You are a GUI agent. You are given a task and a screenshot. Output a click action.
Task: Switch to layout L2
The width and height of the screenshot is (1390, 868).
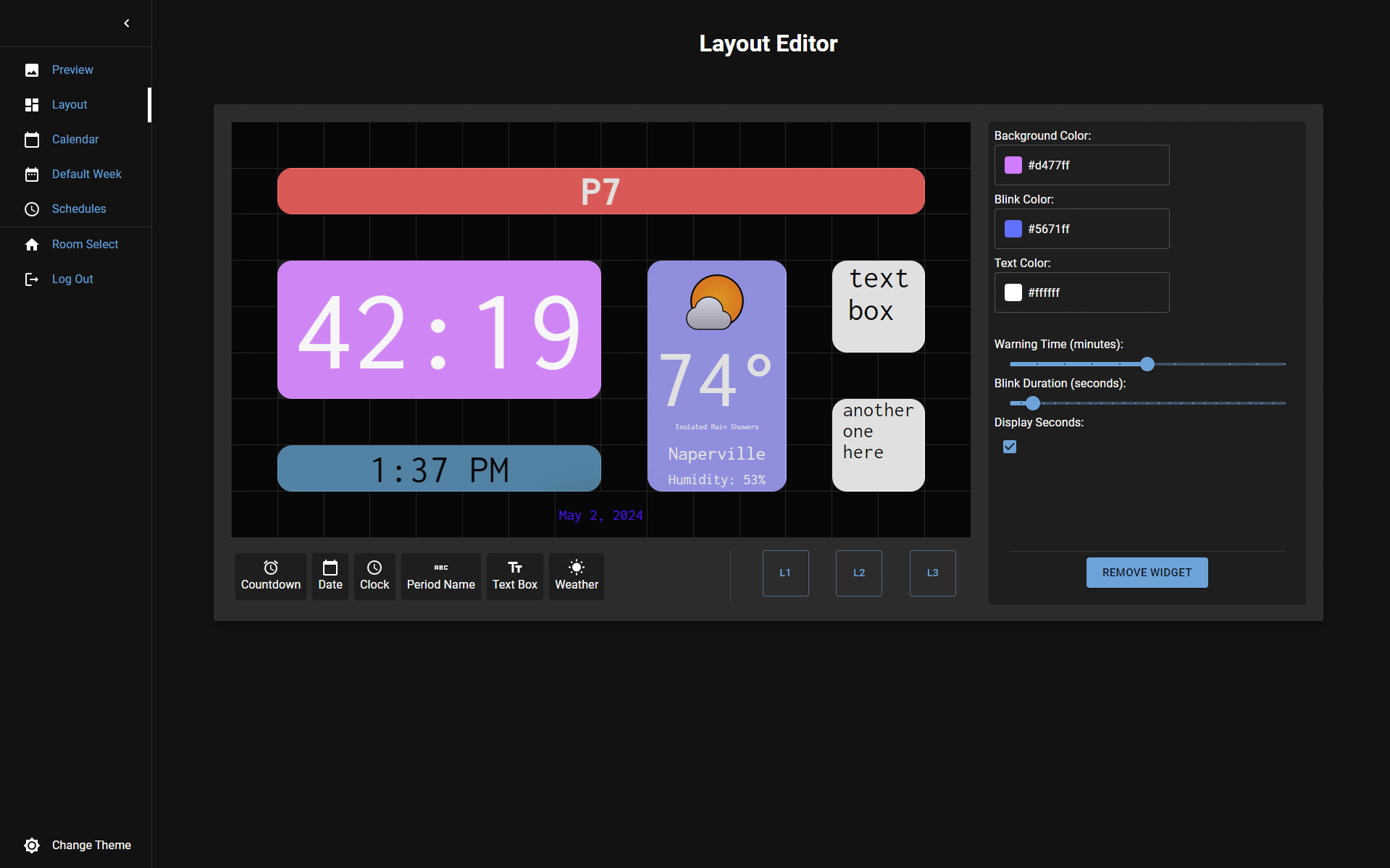[x=859, y=573]
